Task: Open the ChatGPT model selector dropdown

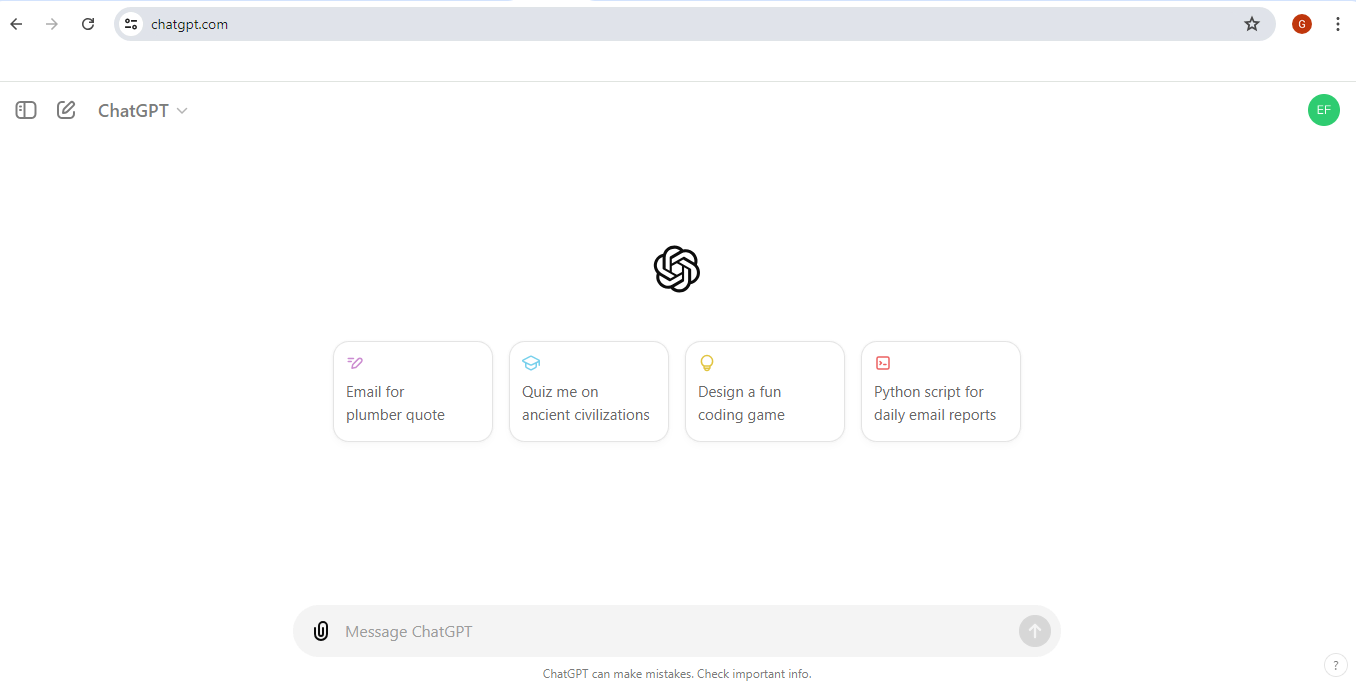Action: 143,111
